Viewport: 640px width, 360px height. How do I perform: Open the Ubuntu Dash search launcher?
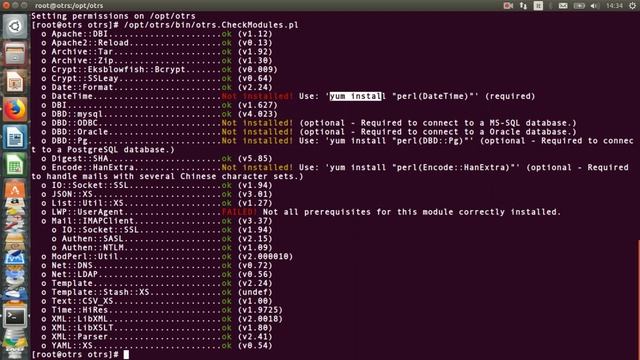pos(15,27)
